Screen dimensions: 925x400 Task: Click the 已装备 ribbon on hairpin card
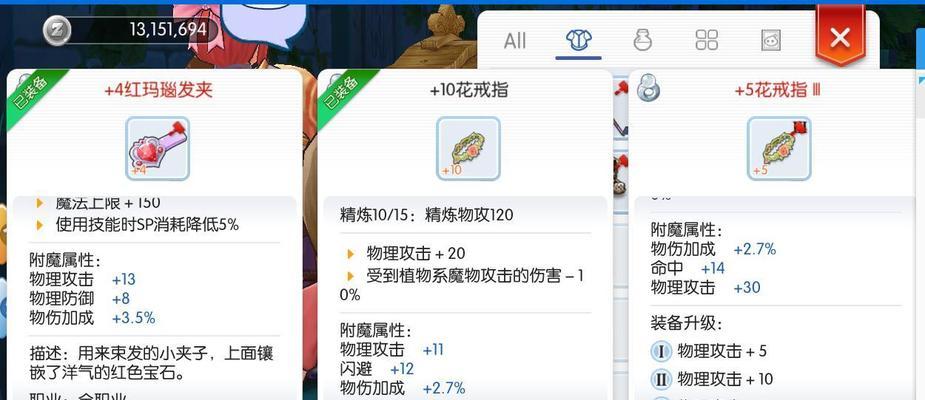34,96
